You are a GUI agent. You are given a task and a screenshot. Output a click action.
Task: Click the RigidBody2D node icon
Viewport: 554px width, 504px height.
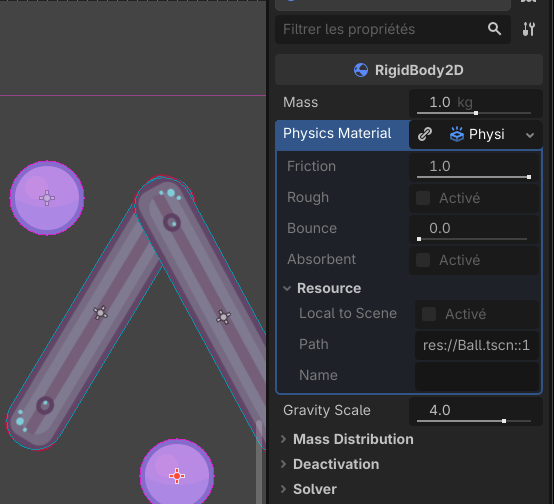(x=361, y=70)
